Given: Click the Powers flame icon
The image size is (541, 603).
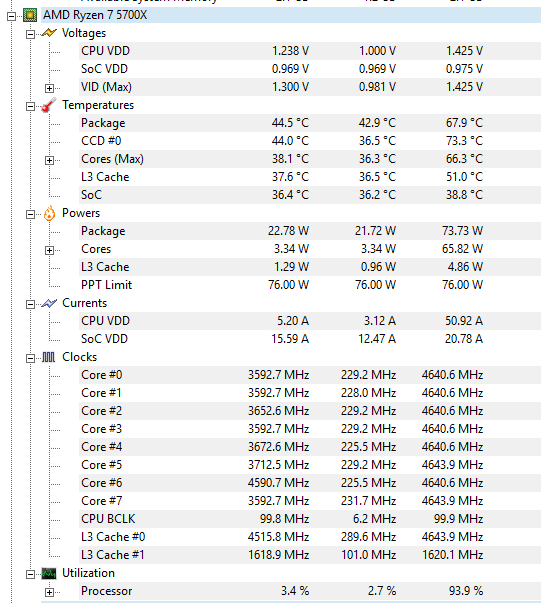Looking at the screenshot, I should (x=49, y=213).
